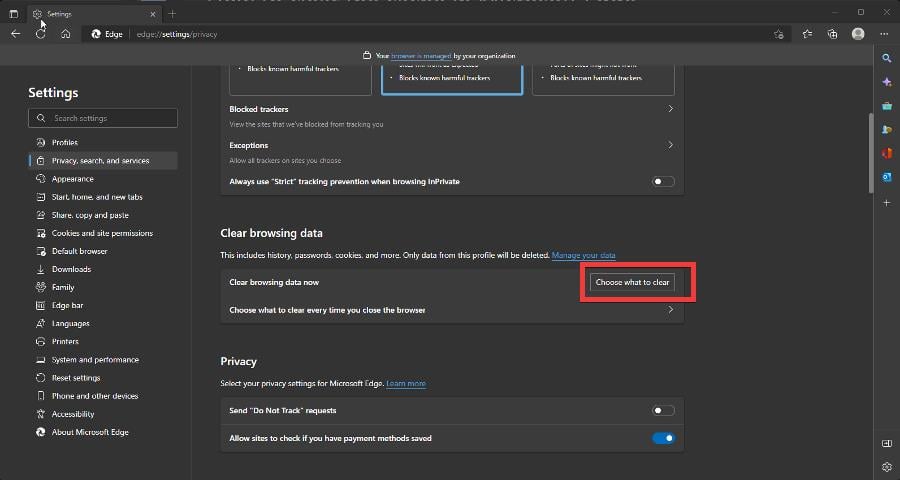Open the Learn more link under Privacy
Screen dimensions: 900x480
pos(406,384)
